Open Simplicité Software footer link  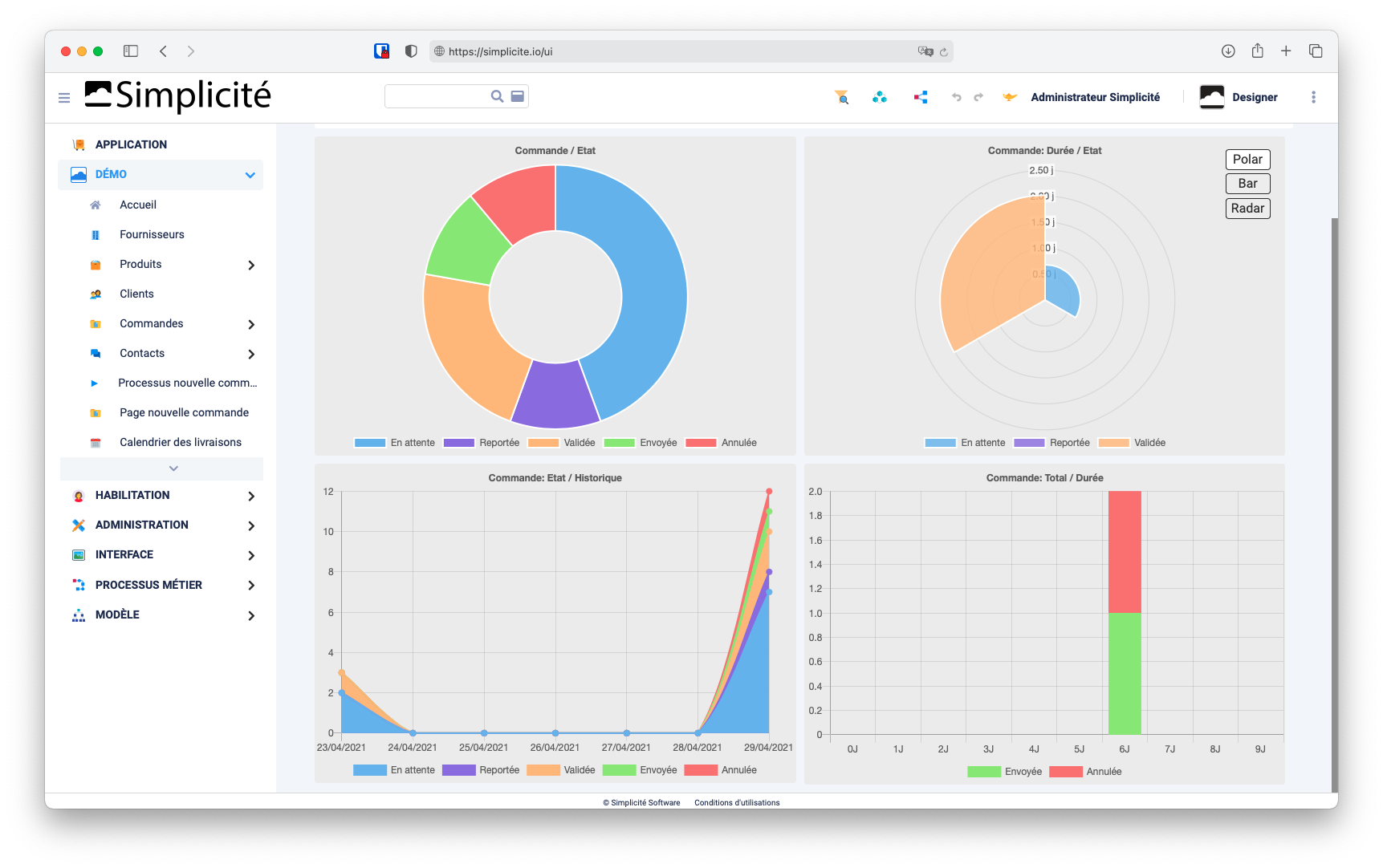click(x=641, y=802)
